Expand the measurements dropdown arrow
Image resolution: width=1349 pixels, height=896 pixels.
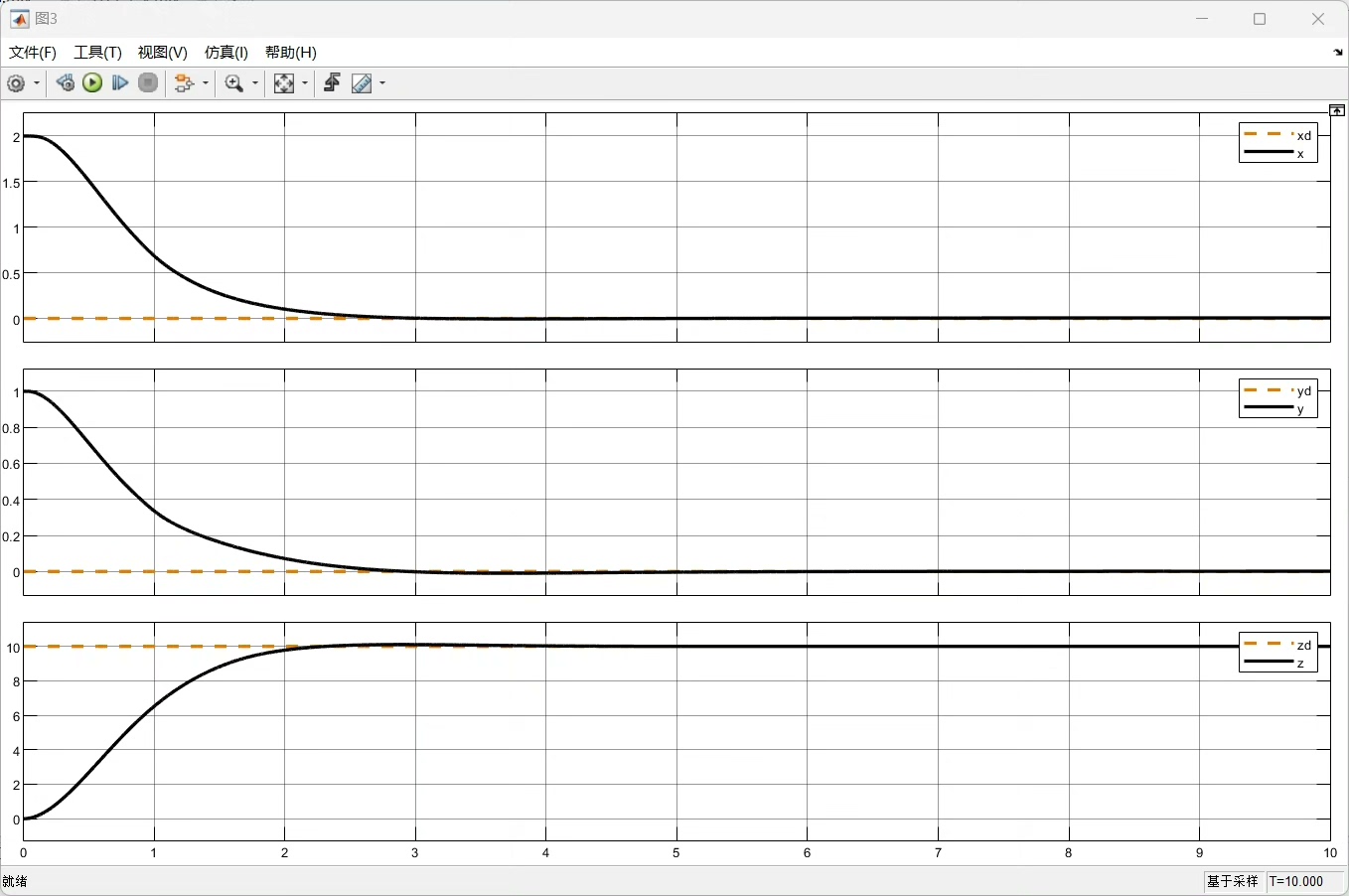382,83
